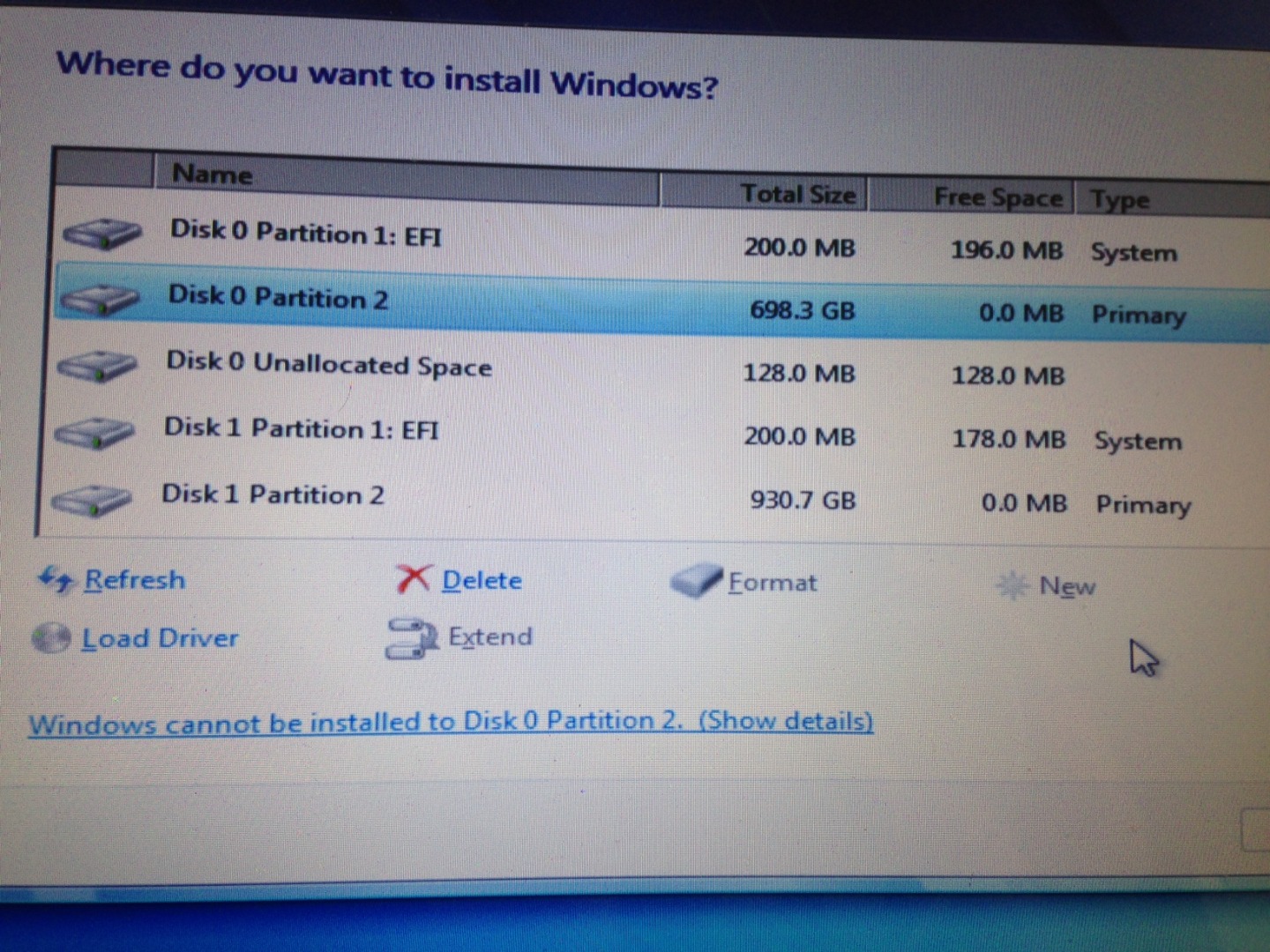1270x952 pixels.
Task: Click the New starburst icon
Action: pos(1012,585)
